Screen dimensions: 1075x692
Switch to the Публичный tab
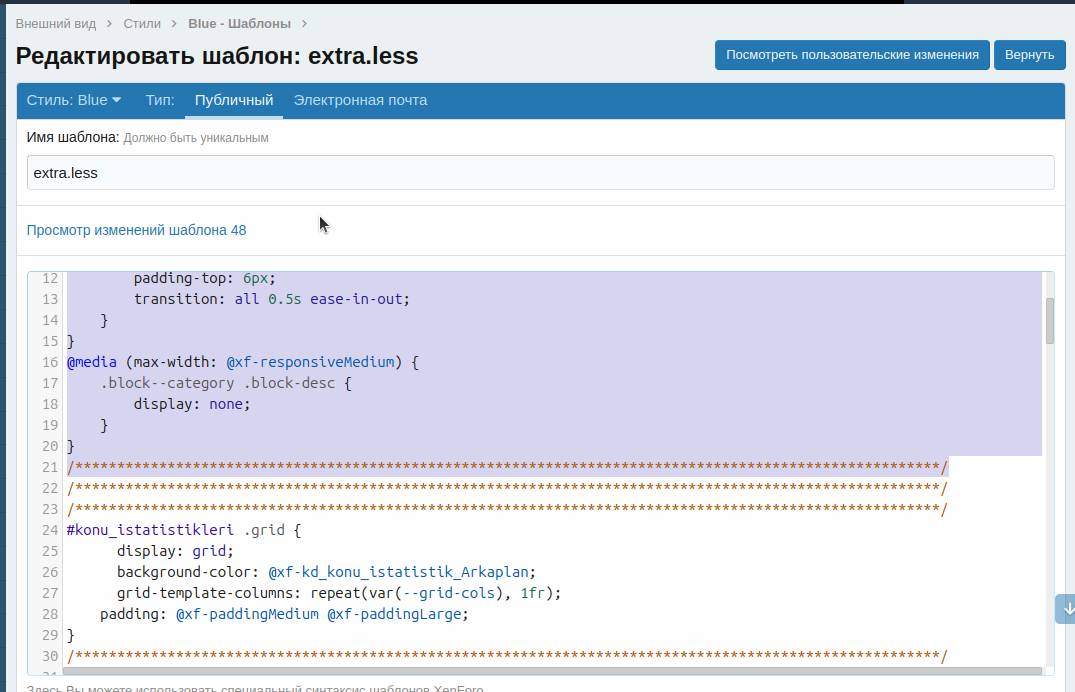(x=234, y=100)
